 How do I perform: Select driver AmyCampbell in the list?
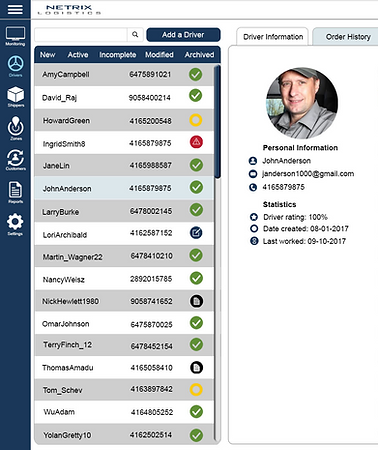coord(124,75)
